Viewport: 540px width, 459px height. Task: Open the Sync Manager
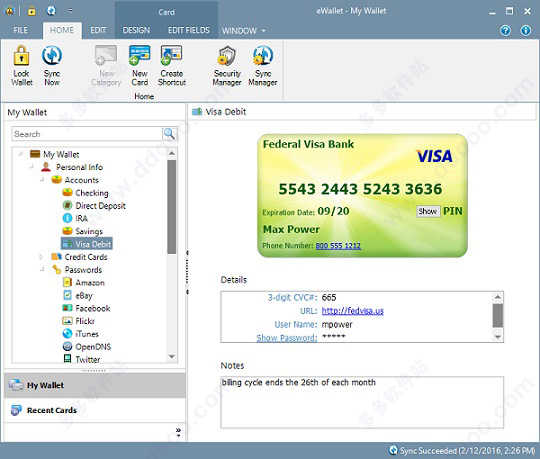(x=263, y=66)
